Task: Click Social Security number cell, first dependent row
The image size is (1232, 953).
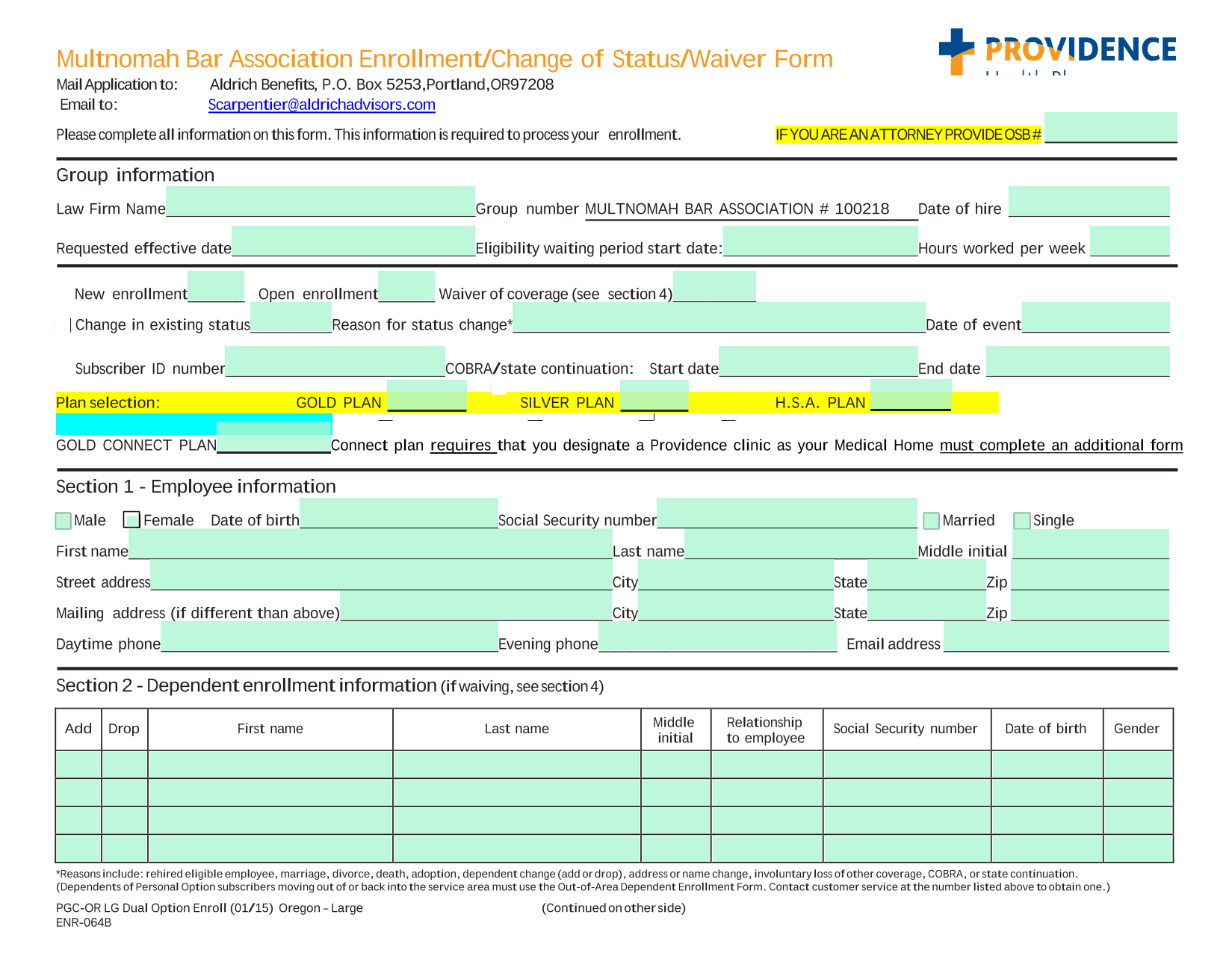Action: [907, 765]
